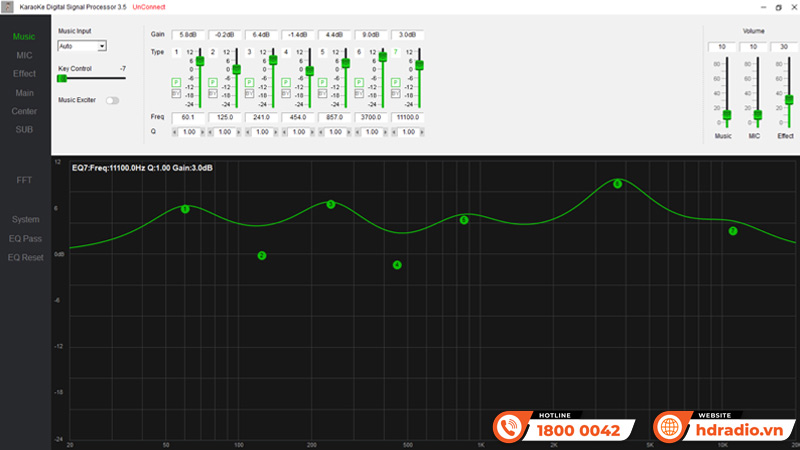Select EQ node 7 on the graph
Image resolution: width=800 pixels, height=450 pixels.
(733, 231)
